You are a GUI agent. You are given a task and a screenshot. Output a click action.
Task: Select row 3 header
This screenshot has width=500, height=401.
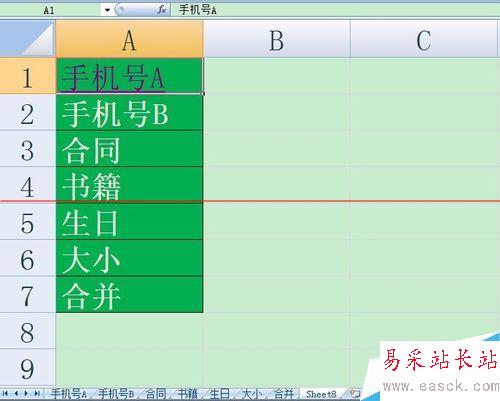27,149
